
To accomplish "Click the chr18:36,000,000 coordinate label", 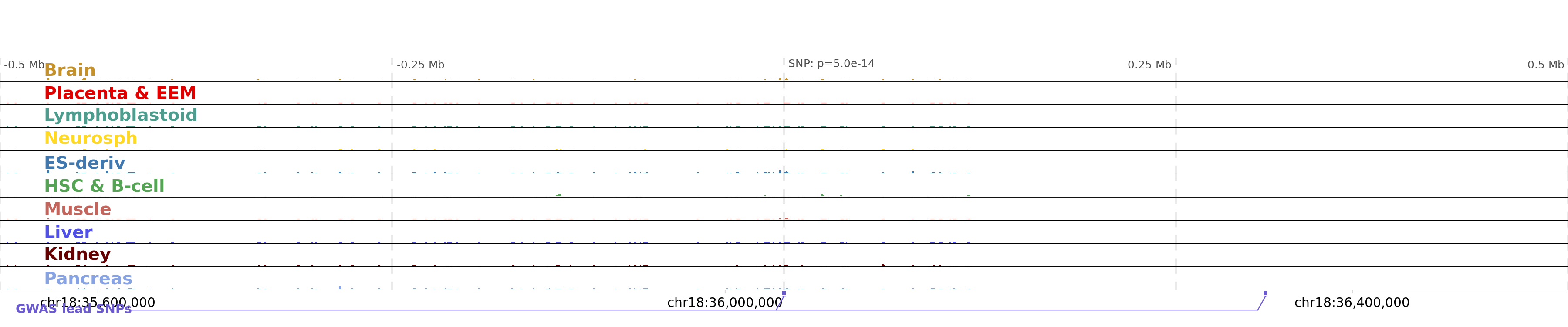I will click(724, 303).
